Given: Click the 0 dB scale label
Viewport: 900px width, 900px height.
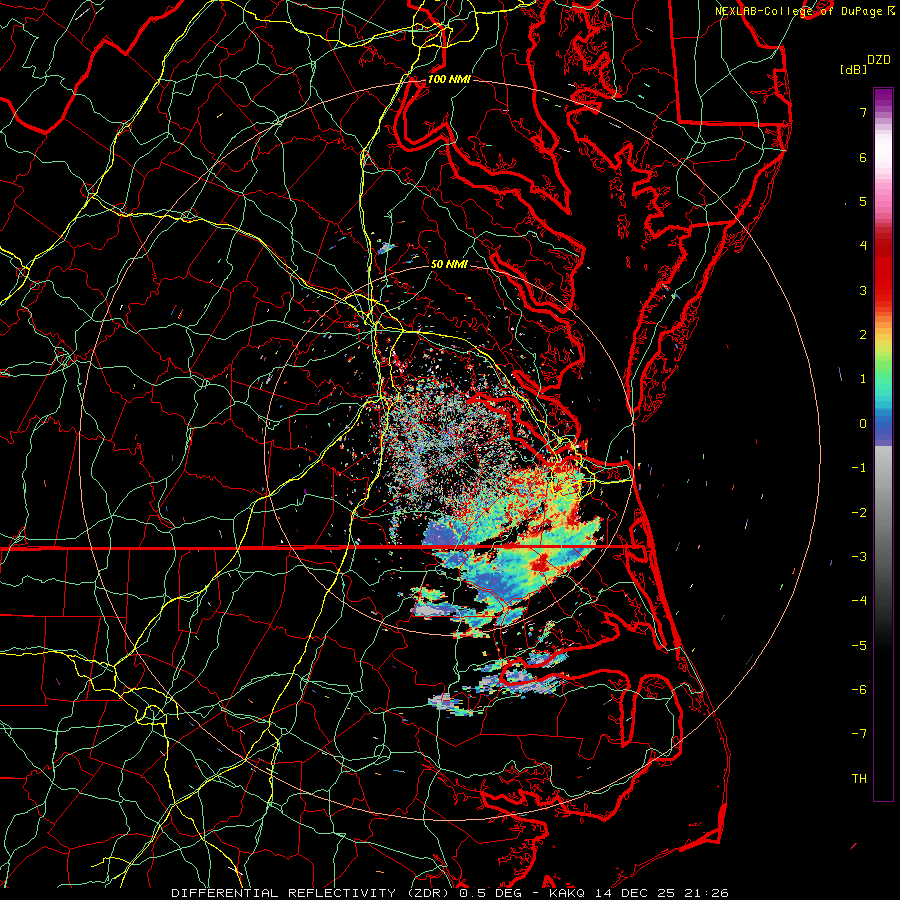Looking at the screenshot, I should coord(863,424).
